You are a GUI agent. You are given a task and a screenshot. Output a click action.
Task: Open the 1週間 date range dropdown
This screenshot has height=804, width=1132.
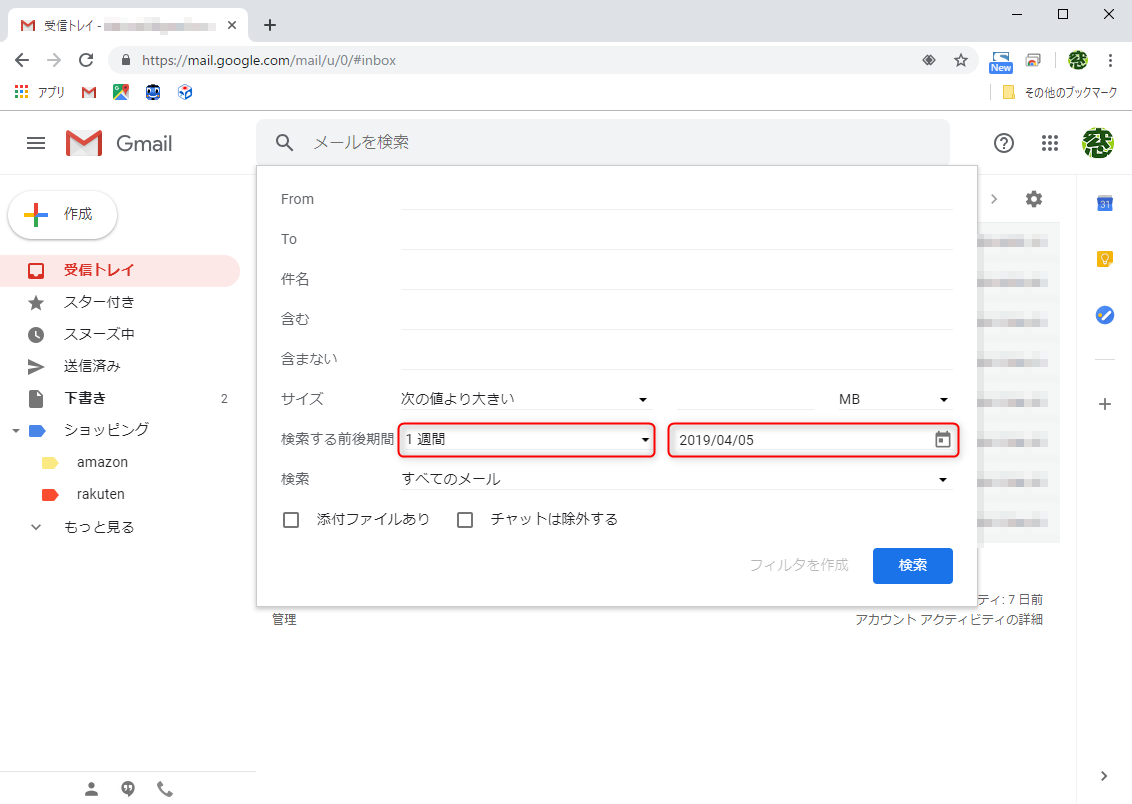[x=526, y=439]
